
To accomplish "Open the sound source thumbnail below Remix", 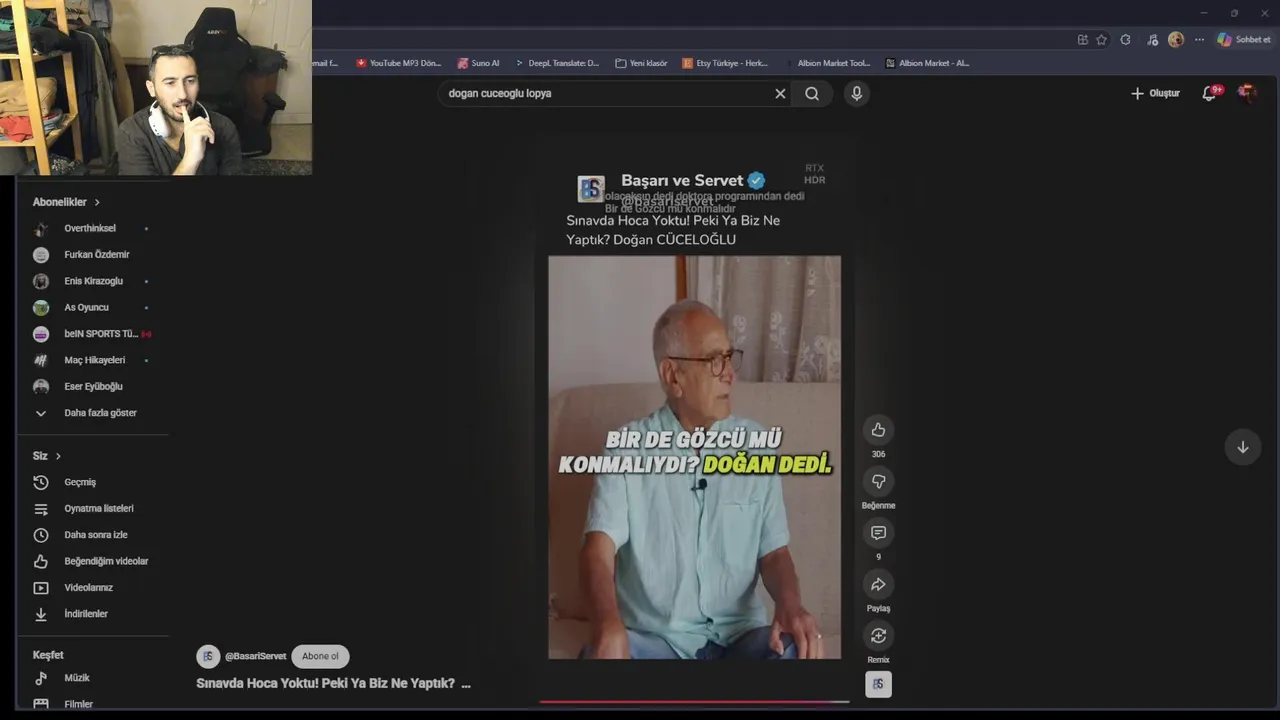I will coord(878,684).
